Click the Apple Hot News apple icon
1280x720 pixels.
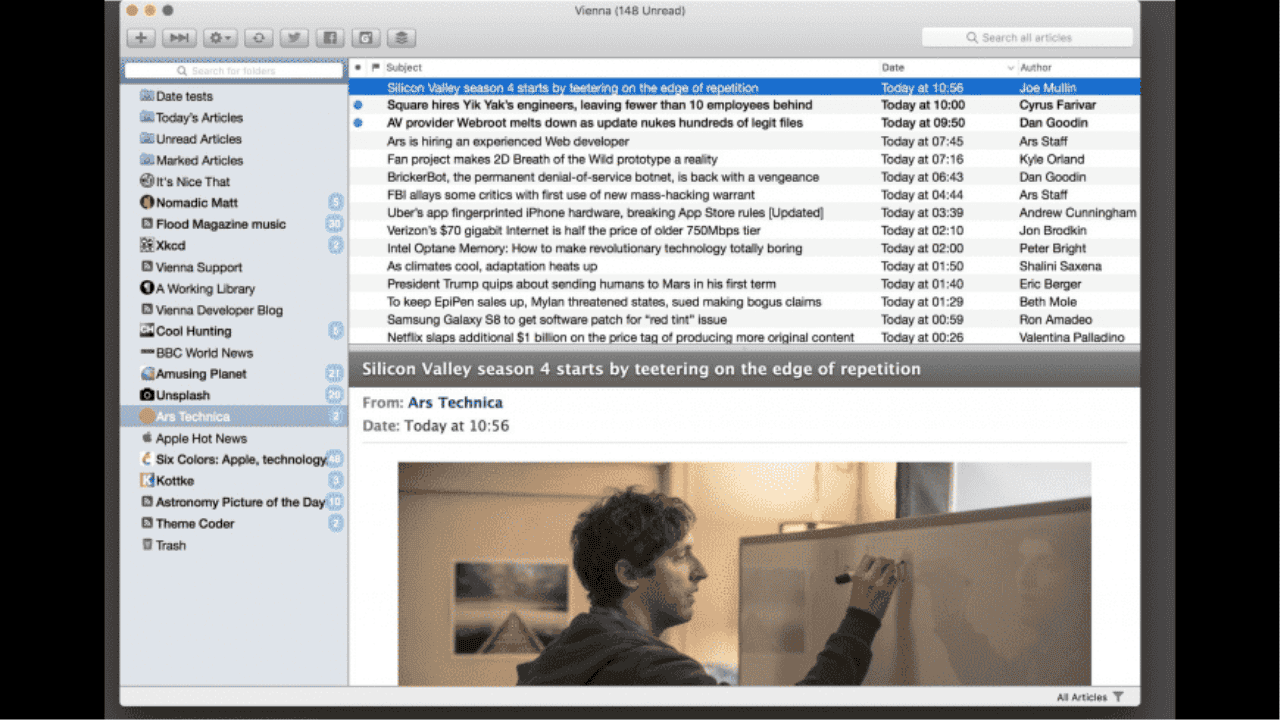(x=147, y=438)
